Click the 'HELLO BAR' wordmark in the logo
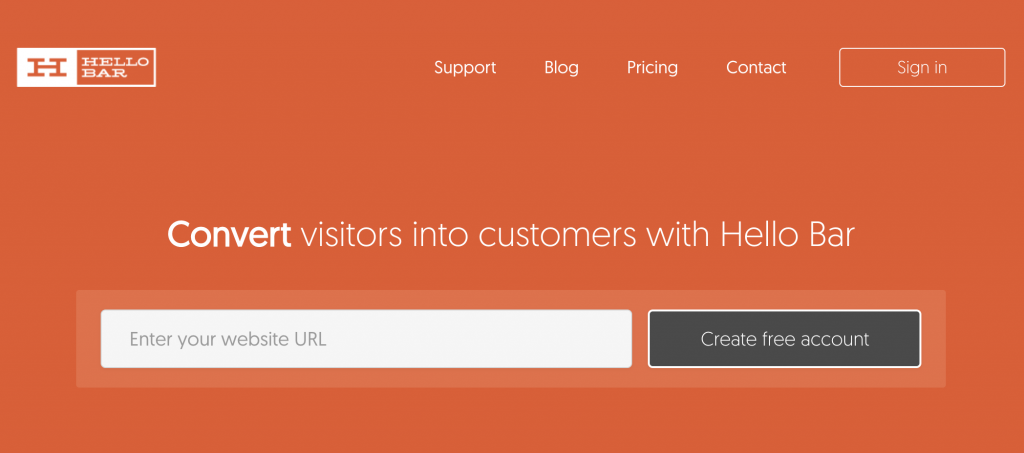The height and width of the screenshot is (453, 1024). [115, 67]
